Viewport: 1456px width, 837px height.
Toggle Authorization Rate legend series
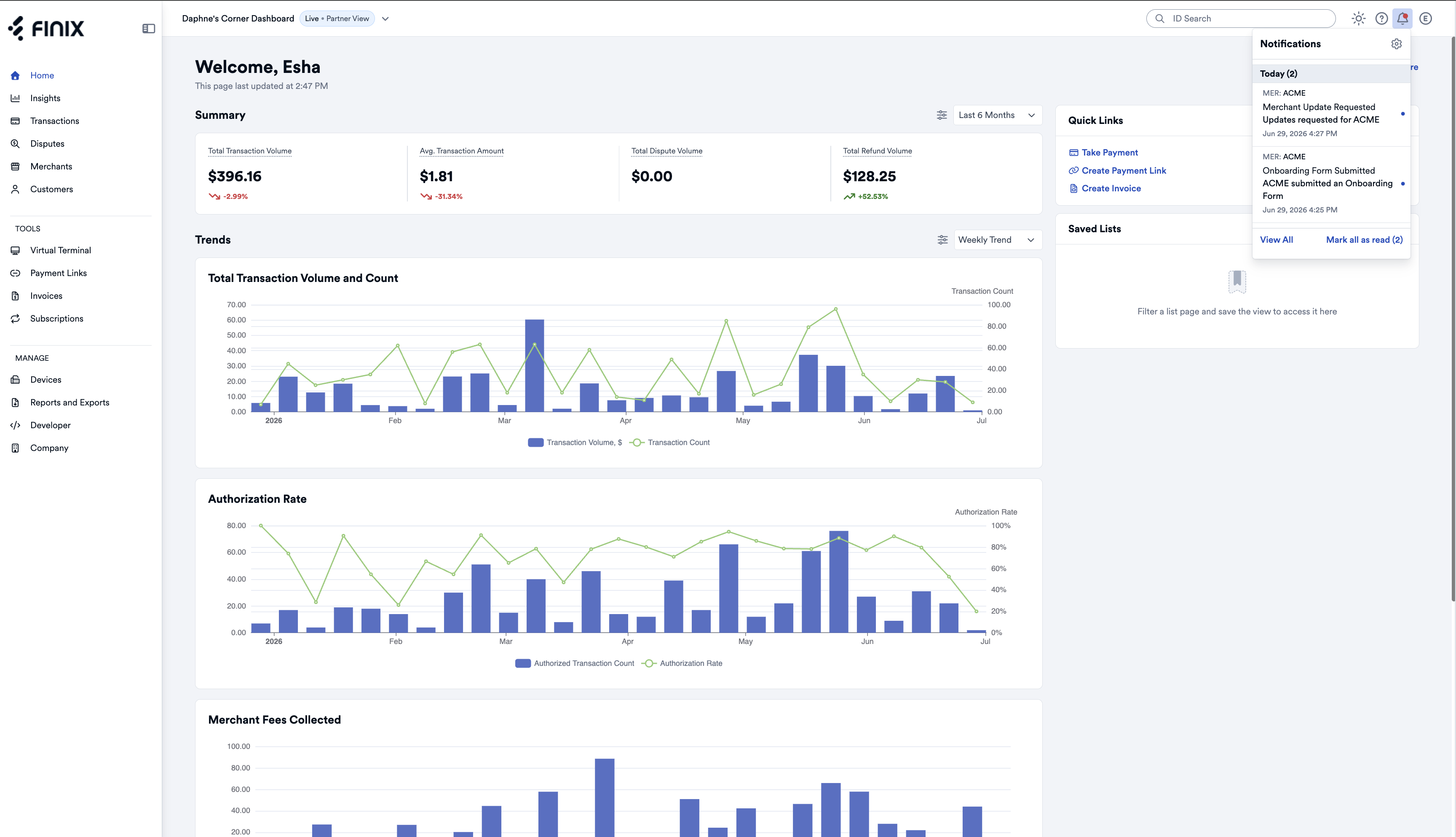[682, 663]
